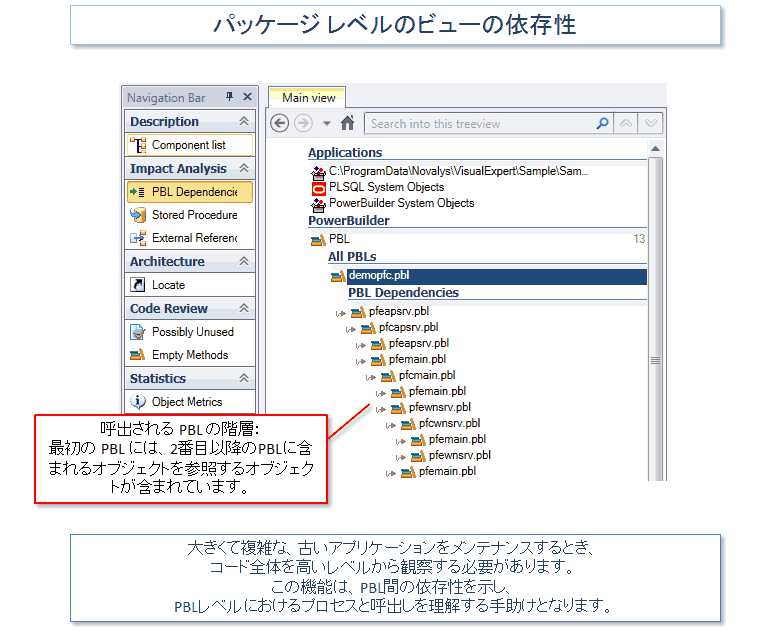This screenshot has height=632, width=777.
Task: Open Stored Procedure impact analysis item
Action: click(x=194, y=215)
